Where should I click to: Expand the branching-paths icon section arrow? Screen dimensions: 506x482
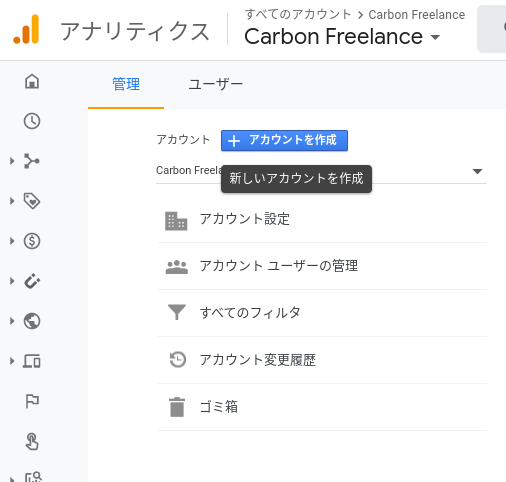(12, 161)
